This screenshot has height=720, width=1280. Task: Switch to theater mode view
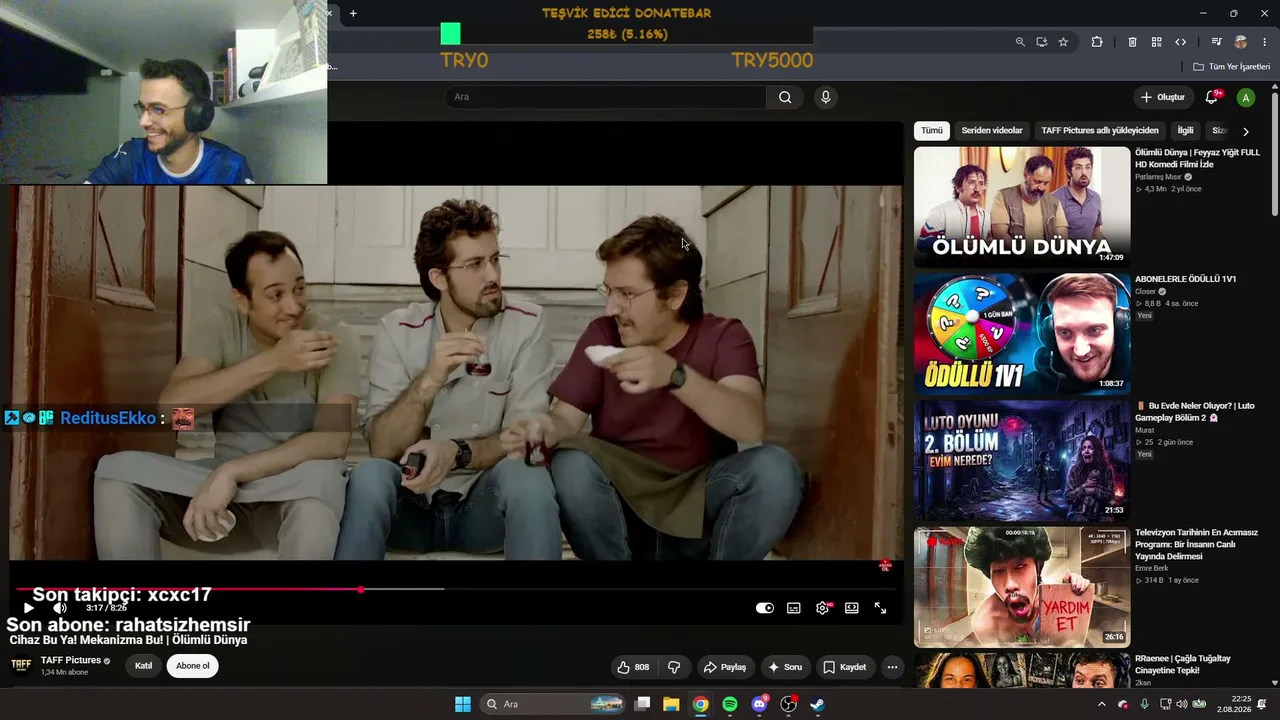852,608
